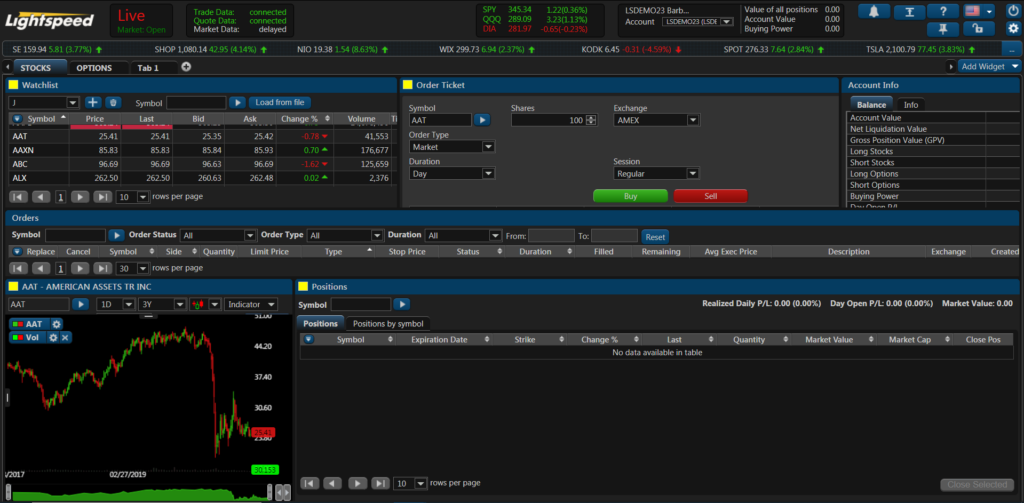
Task: Open the chart Indicator dropdown
Action: click(251, 304)
